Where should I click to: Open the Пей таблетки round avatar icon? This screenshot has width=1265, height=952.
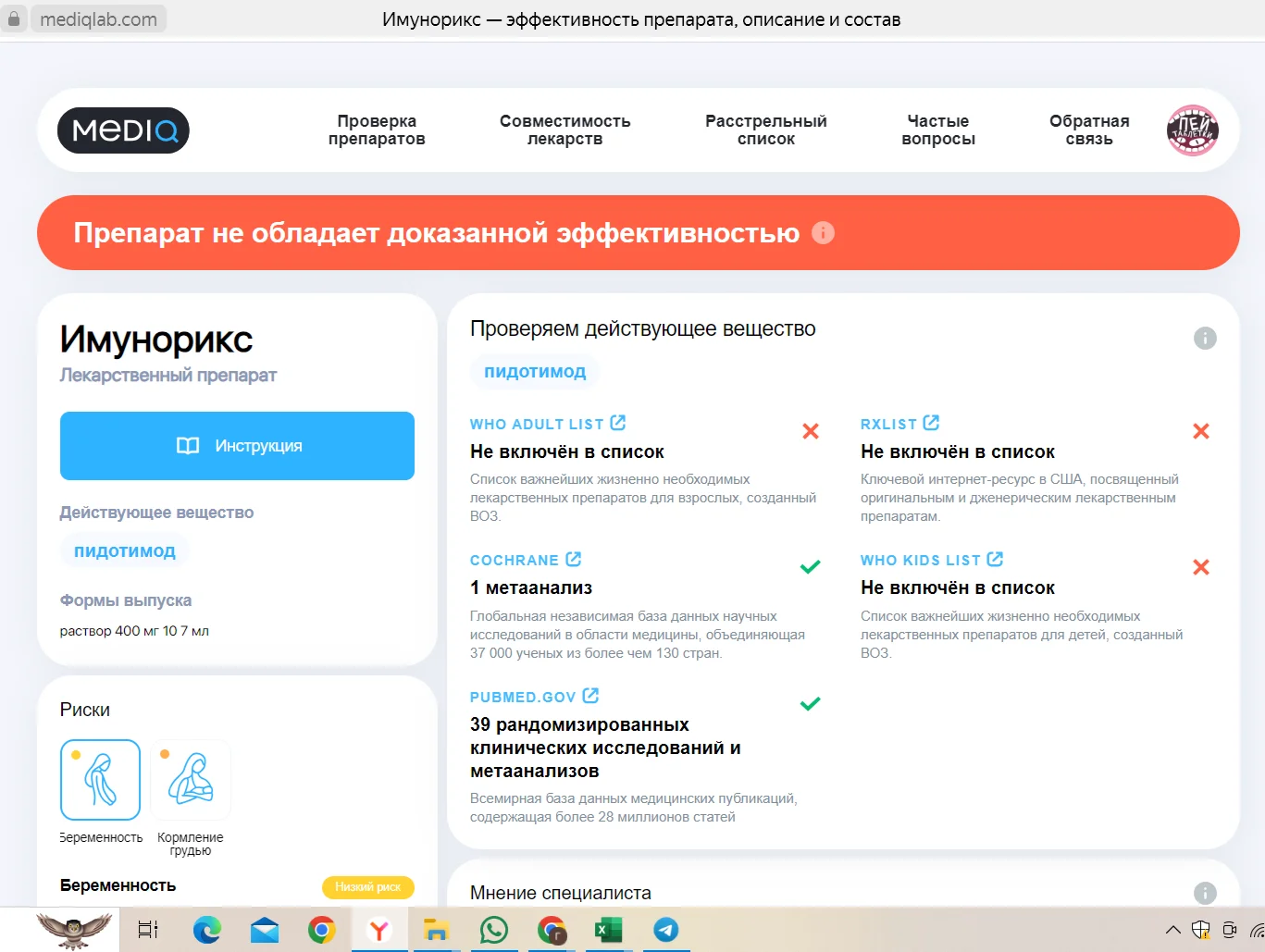[1192, 130]
